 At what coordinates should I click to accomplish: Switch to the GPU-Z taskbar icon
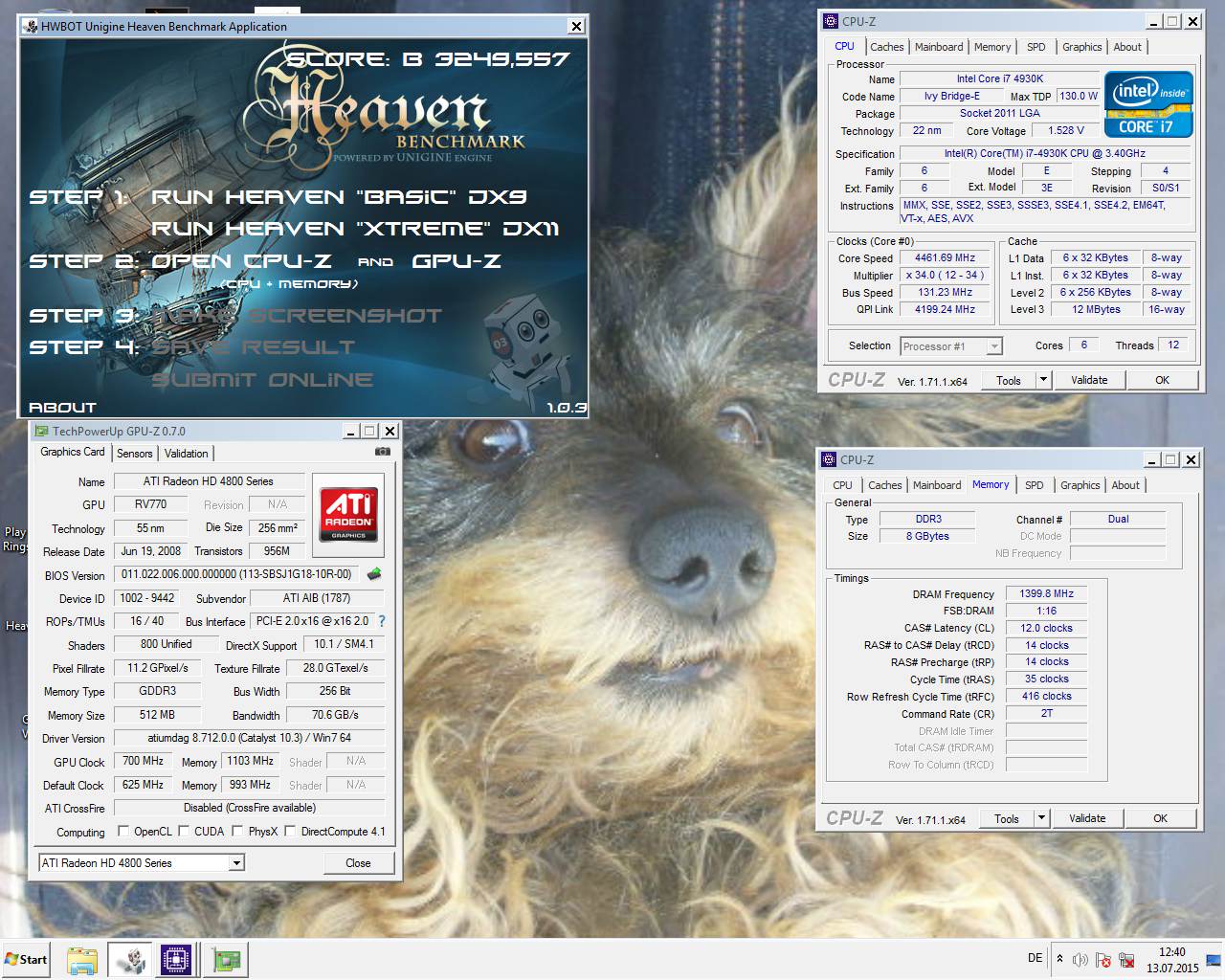[226, 960]
